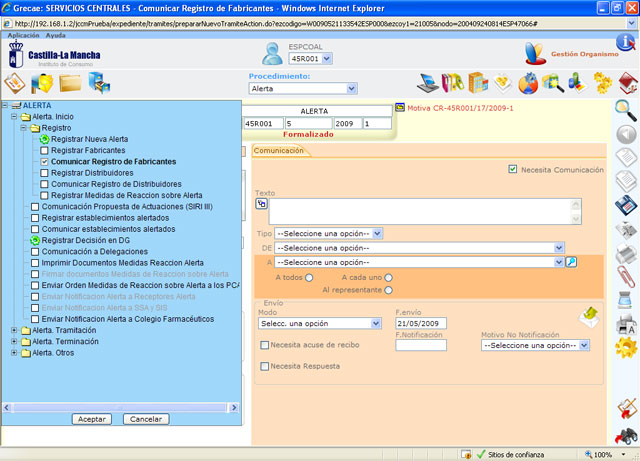Expand the Alerta. Terminación folder
The image size is (640, 461).
click(x=14, y=341)
